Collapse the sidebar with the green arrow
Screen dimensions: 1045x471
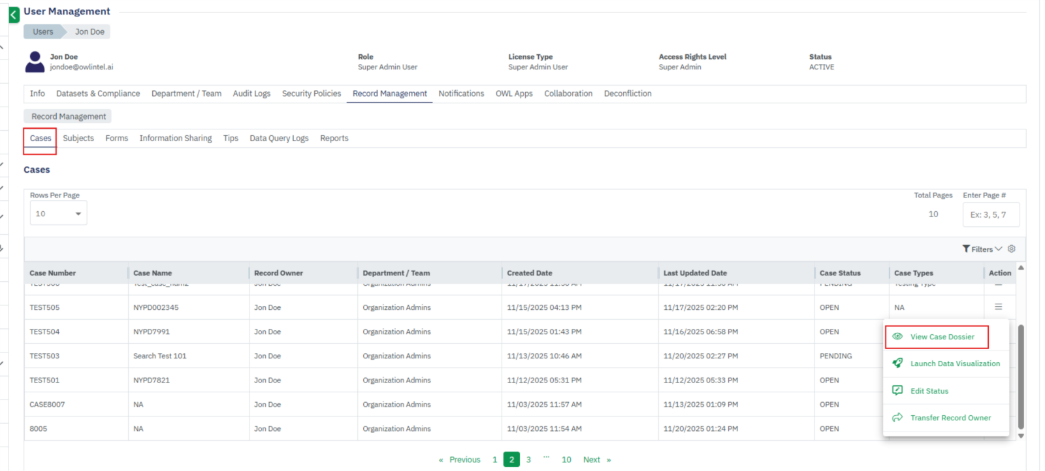tap(14, 15)
